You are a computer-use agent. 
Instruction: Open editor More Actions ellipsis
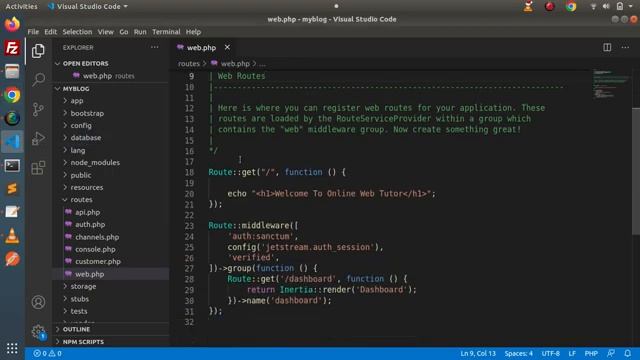625,47
